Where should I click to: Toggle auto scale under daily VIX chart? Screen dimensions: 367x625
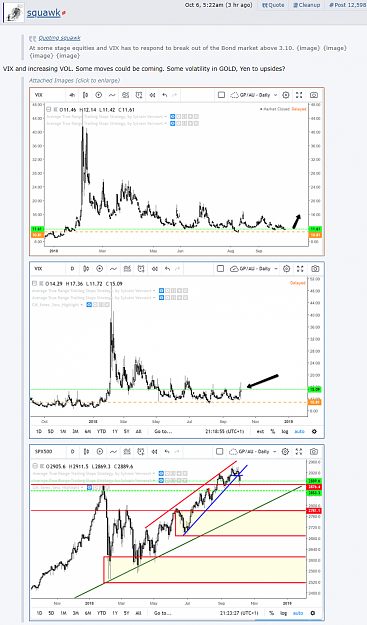pos(299,431)
